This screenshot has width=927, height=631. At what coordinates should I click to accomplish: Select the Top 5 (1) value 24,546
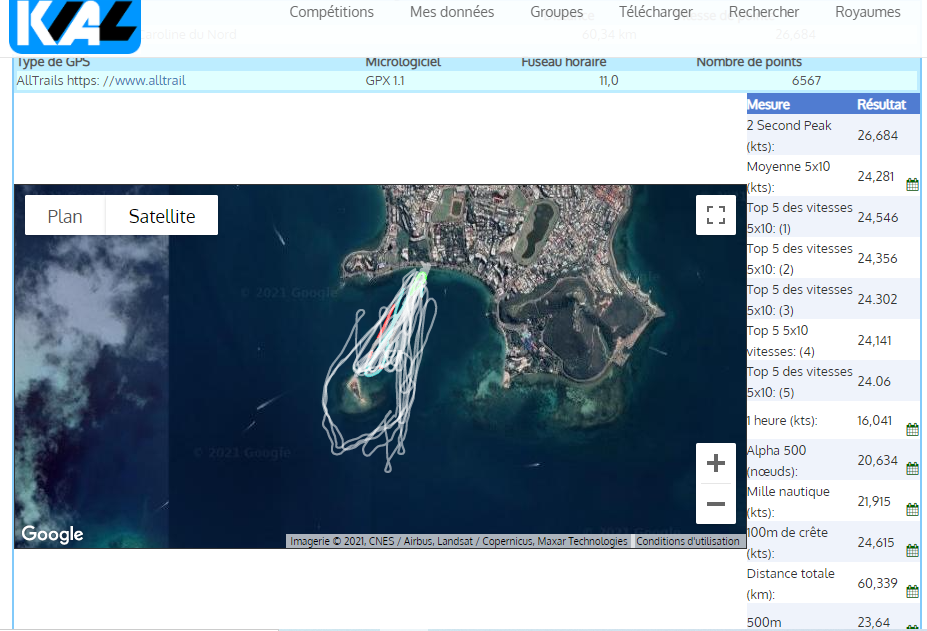(x=877, y=218)
